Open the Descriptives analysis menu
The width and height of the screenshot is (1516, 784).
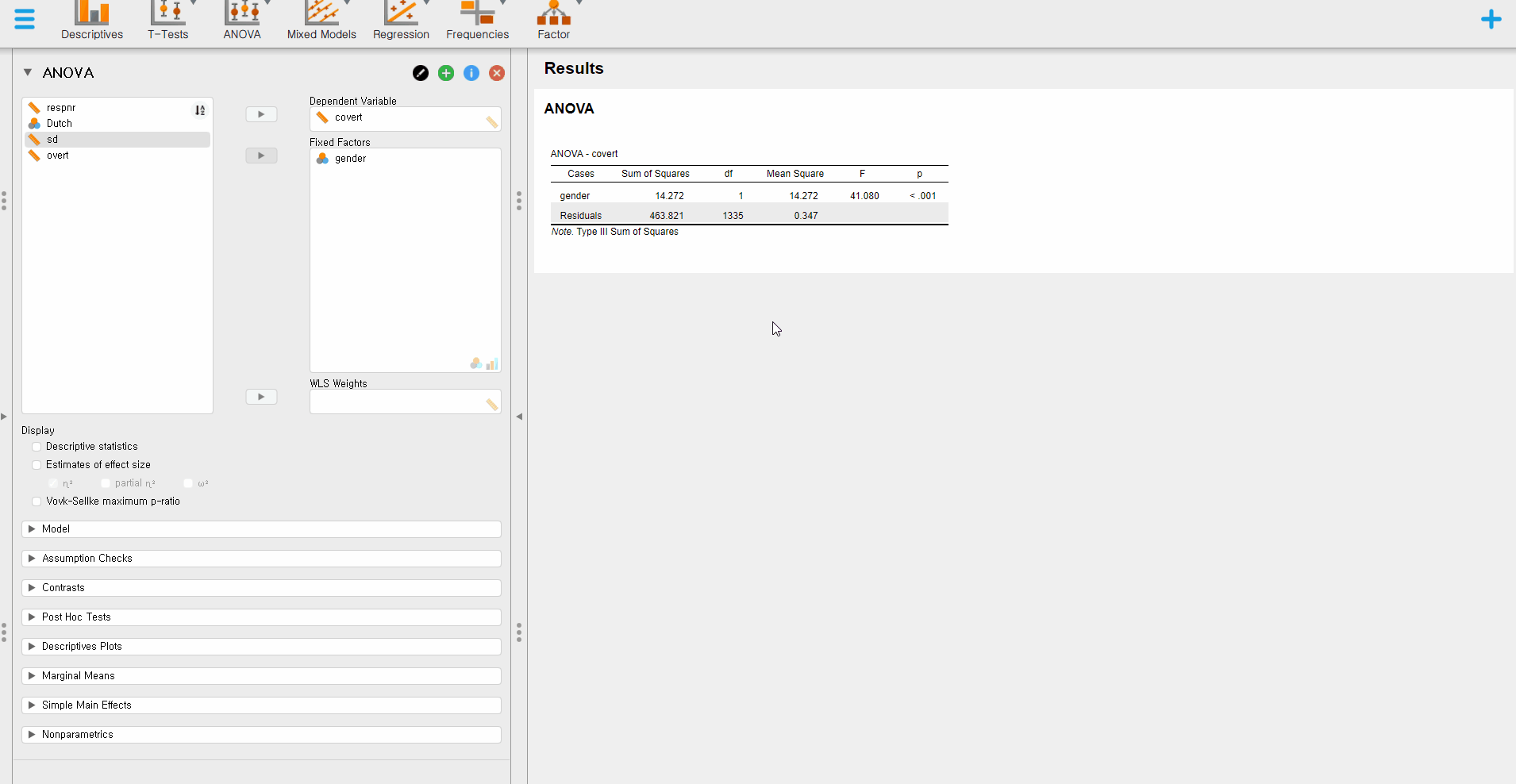point(92,21)
